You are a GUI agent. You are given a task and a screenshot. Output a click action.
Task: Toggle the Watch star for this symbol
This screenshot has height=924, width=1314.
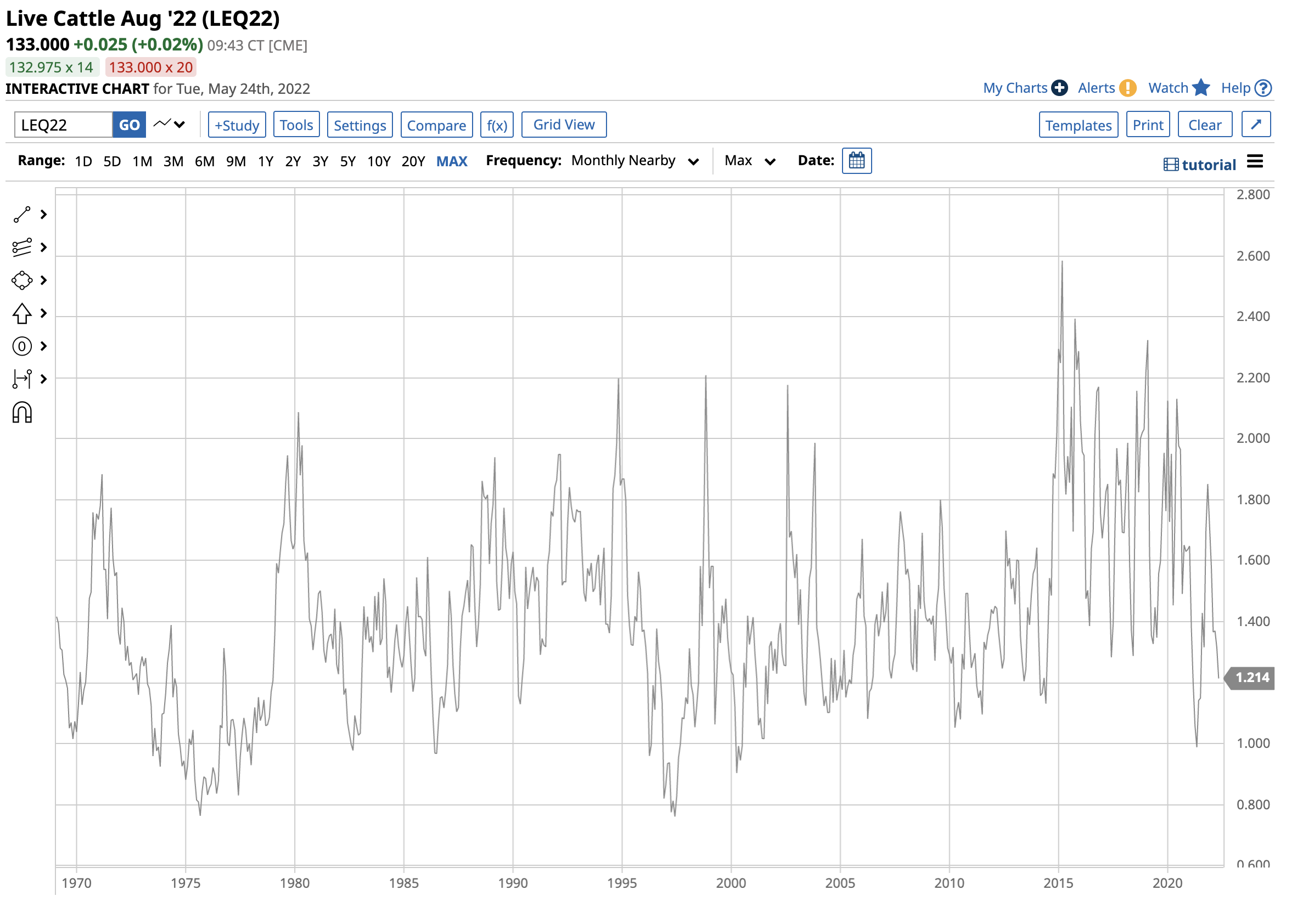click(1201, 88)
